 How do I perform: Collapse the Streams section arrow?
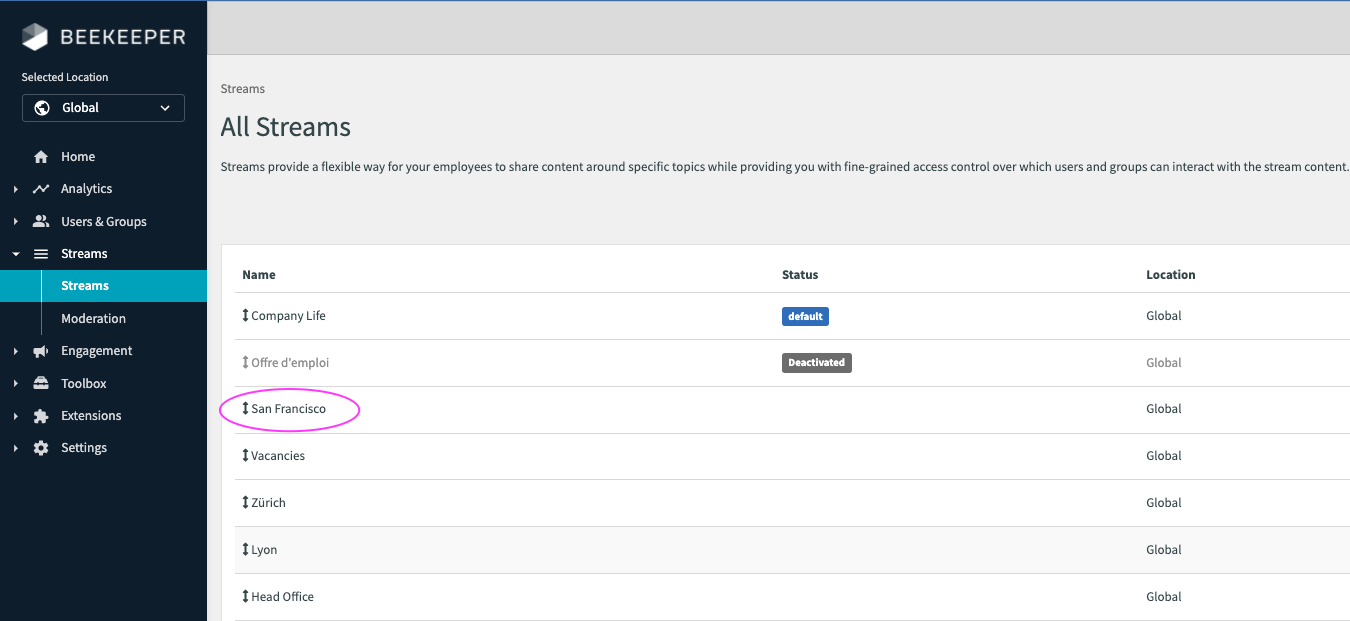point(16,254)
